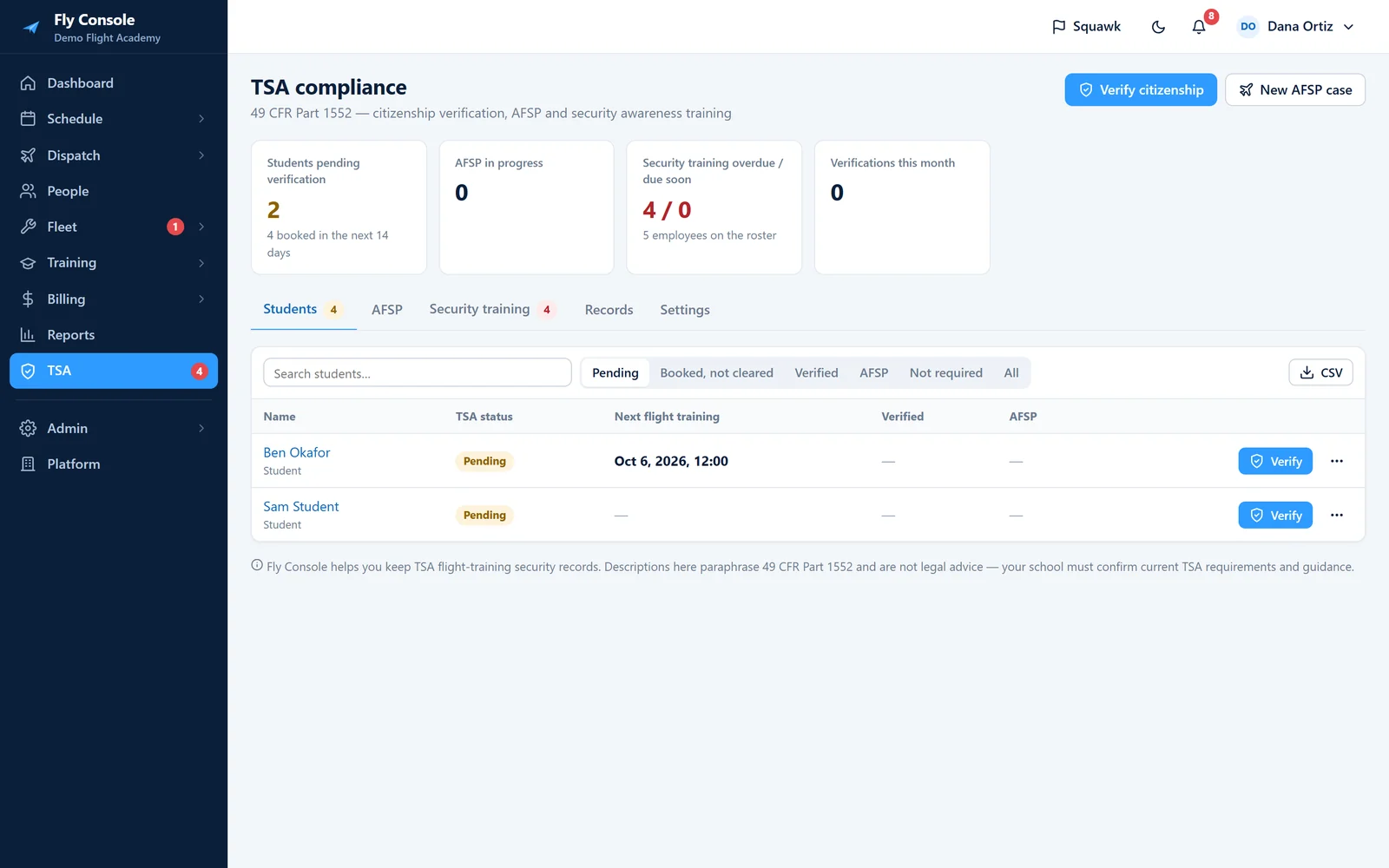Open Reports in the sidebar
1389x868 pixels.
tap(114, 335)
